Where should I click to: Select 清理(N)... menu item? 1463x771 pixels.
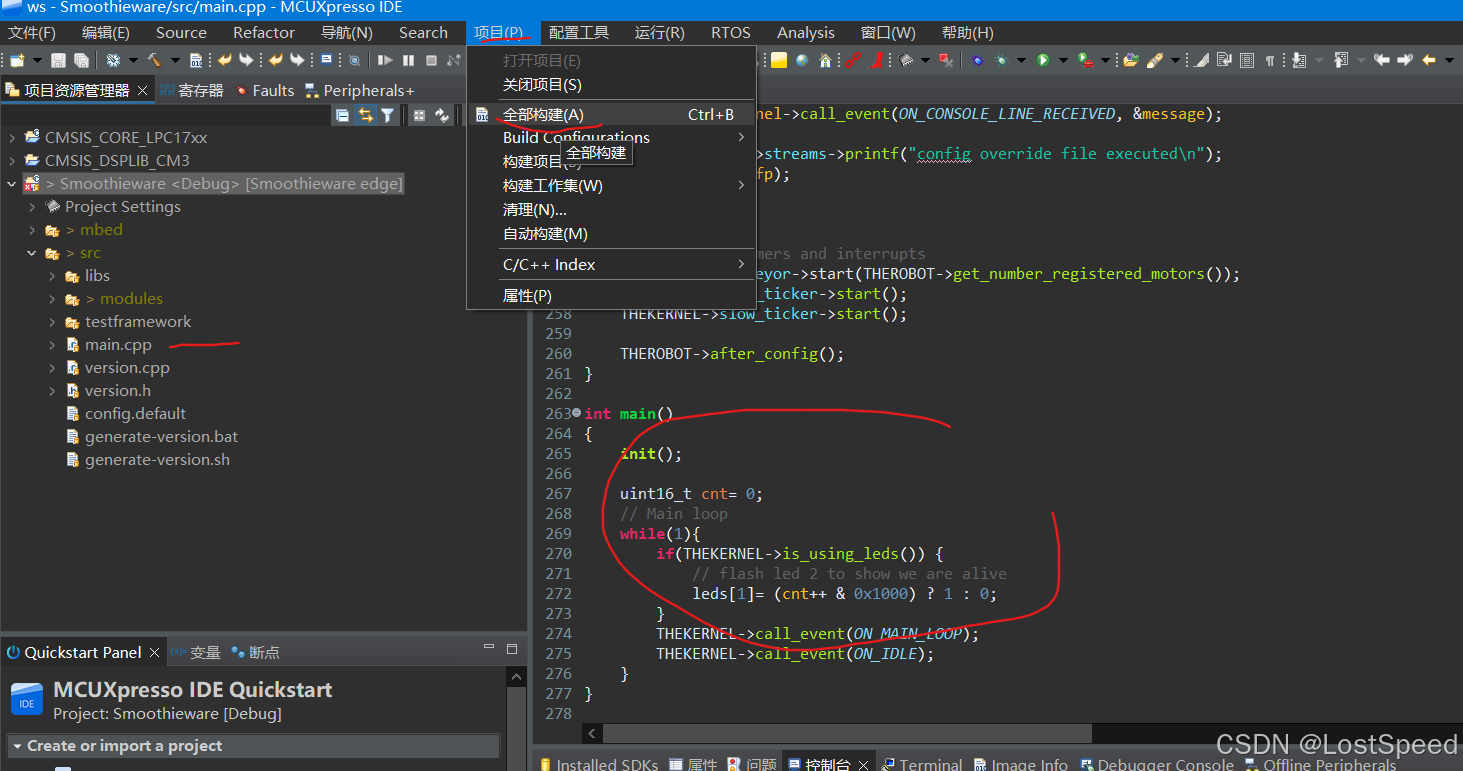[x=611, y=210]
